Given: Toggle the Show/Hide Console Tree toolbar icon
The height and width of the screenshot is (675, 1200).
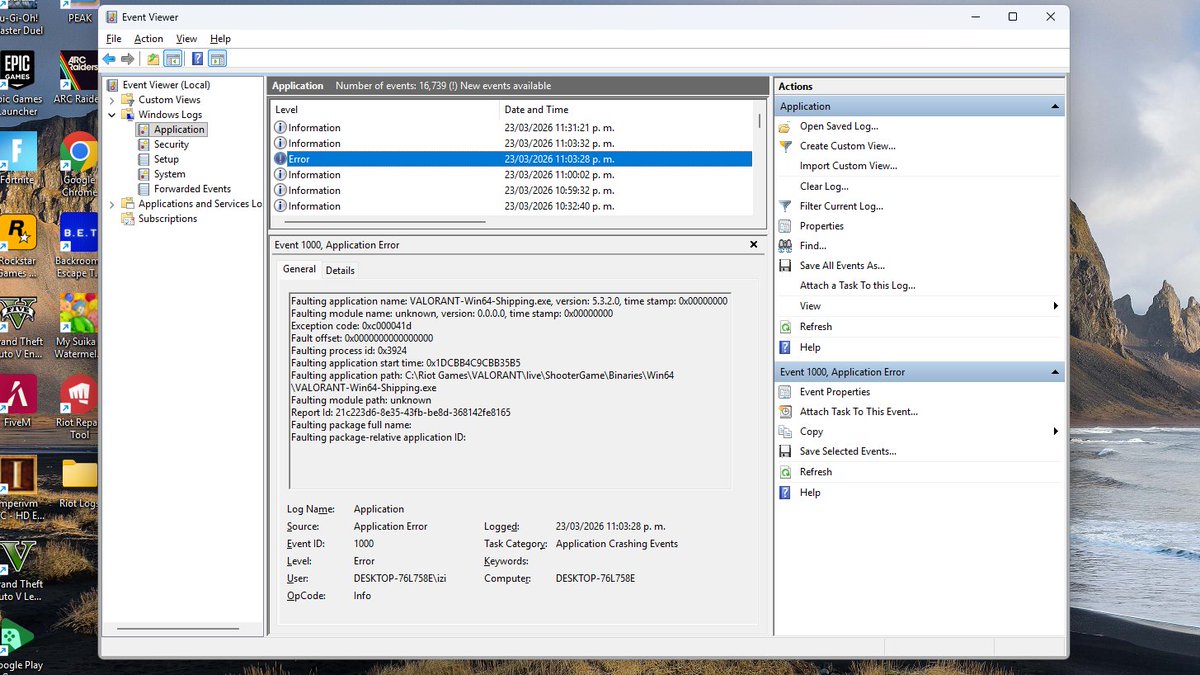Looking at the screenshot, I should pyautogui.click(x=172, y=59).
